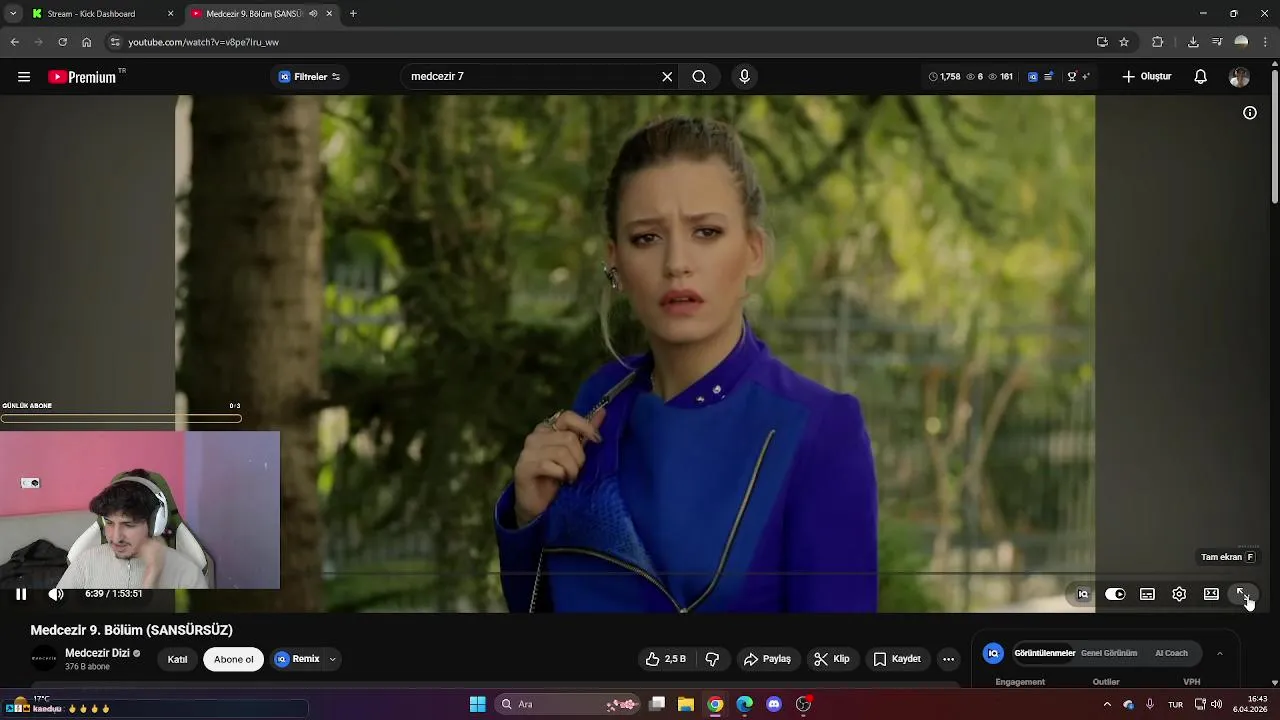Screen dimensions: 1280x720
Task: Run the search with the magnifier button
Action: [x=699, y=77]
